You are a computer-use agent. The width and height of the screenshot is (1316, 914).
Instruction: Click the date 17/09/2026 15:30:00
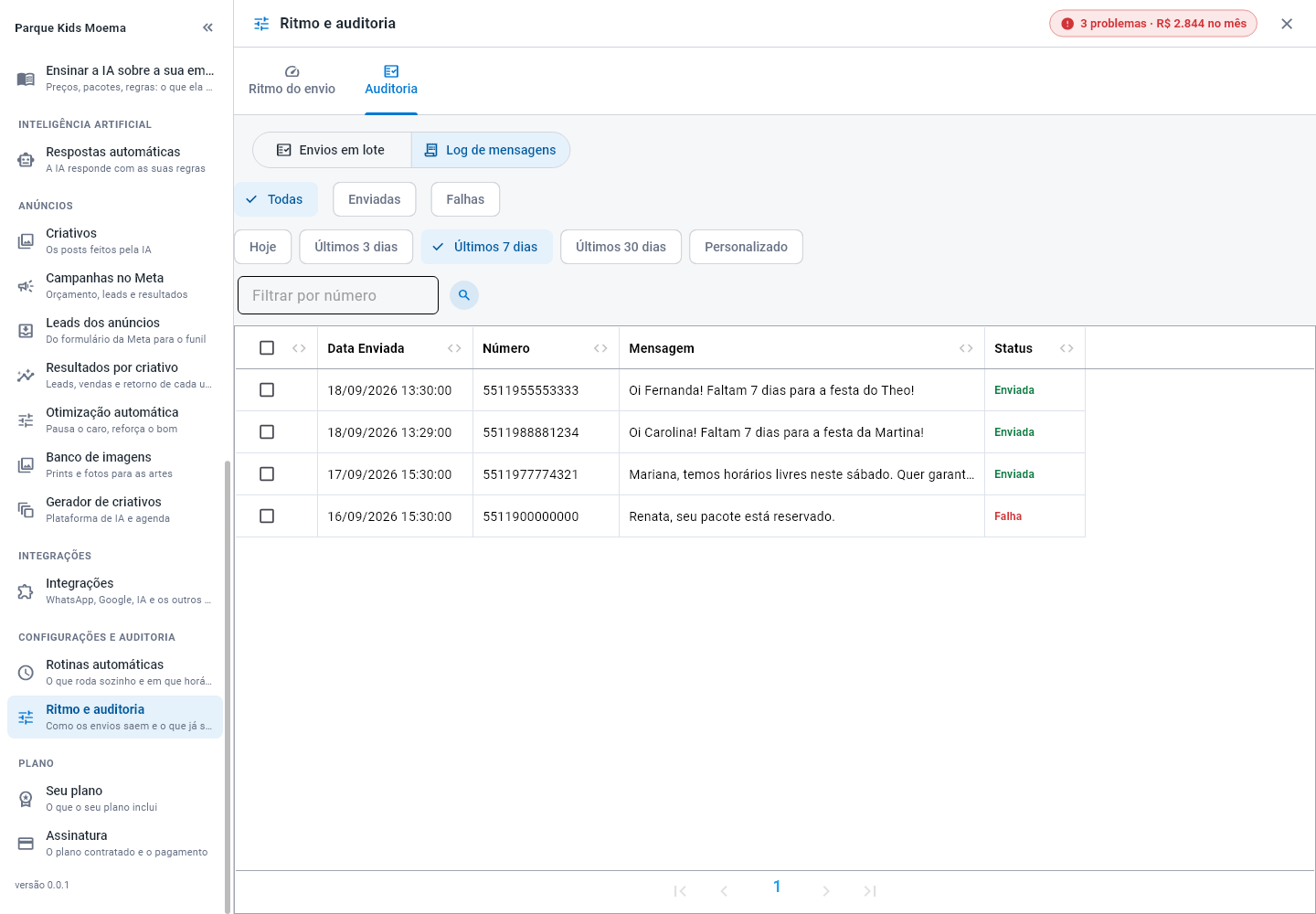point(389,474)
